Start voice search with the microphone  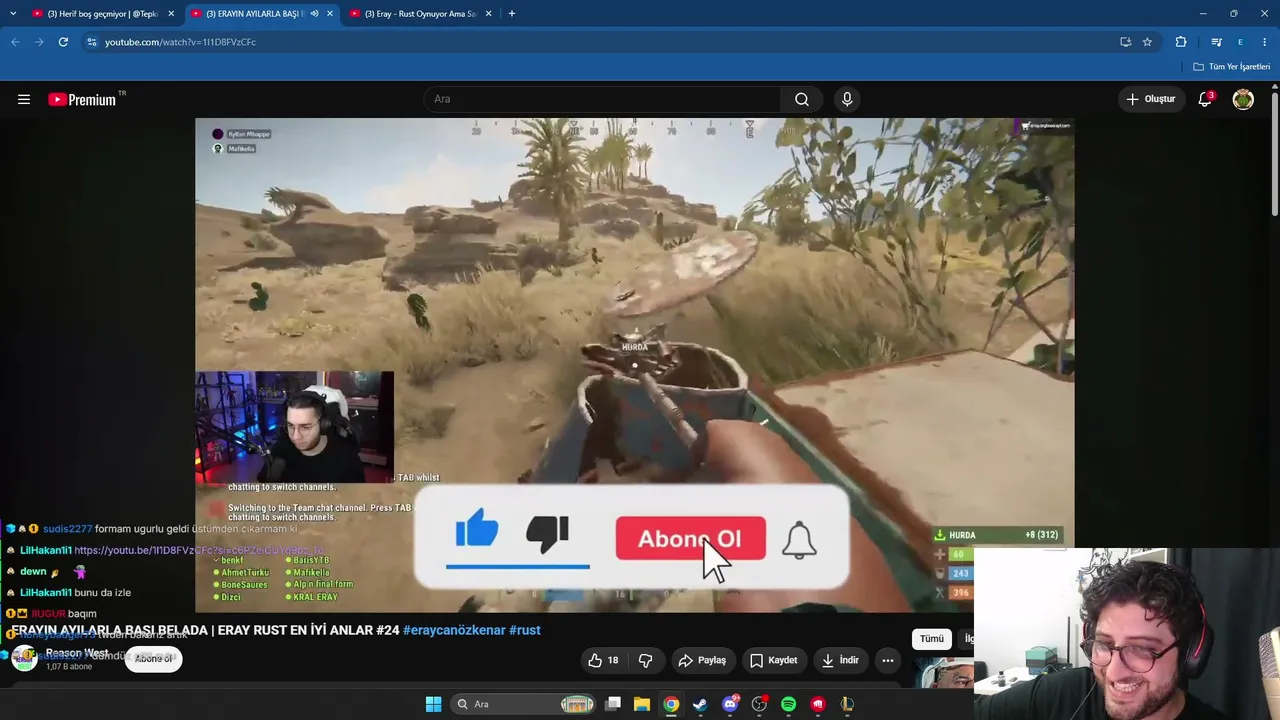847,99
